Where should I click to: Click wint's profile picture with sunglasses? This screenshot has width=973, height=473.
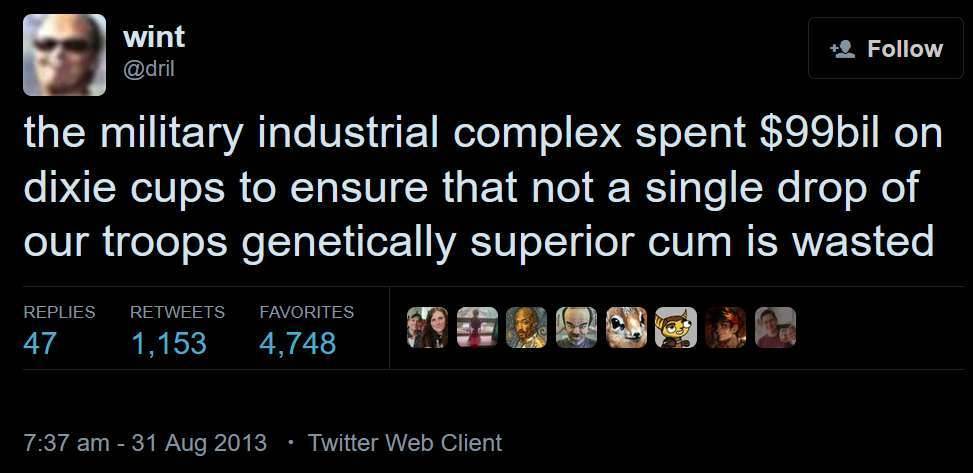65,55
